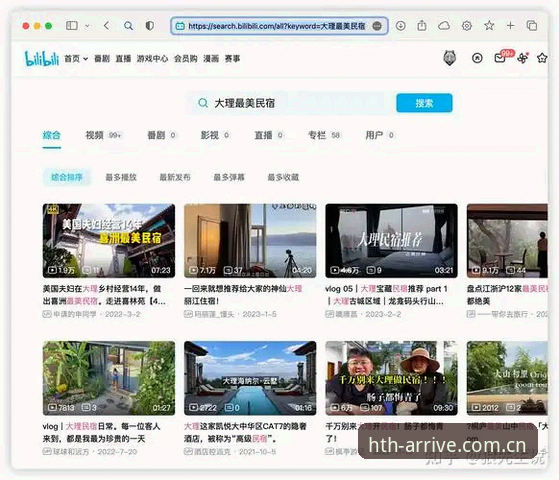Open the browser settings gear icon

pos(467,26)
